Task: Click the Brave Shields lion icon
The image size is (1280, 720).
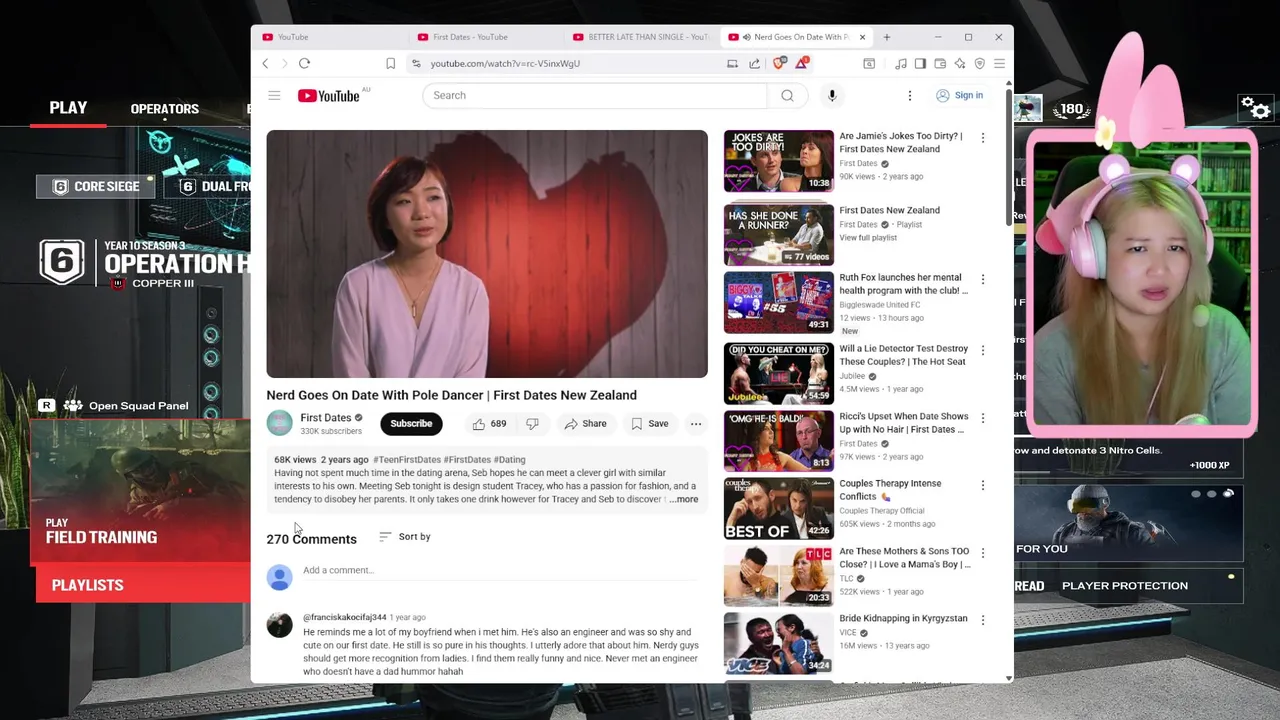Action: coord(779,63)
